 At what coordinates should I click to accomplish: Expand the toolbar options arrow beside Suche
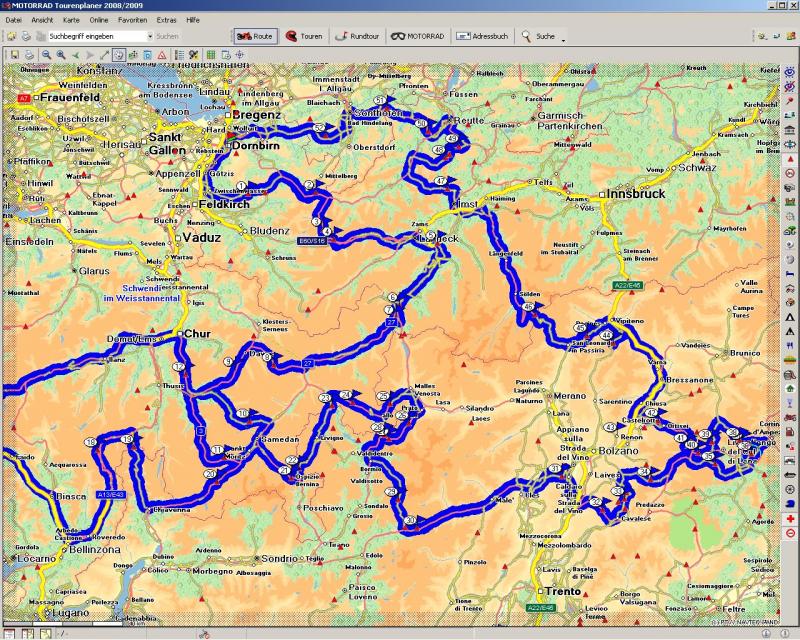pos(563,39)
